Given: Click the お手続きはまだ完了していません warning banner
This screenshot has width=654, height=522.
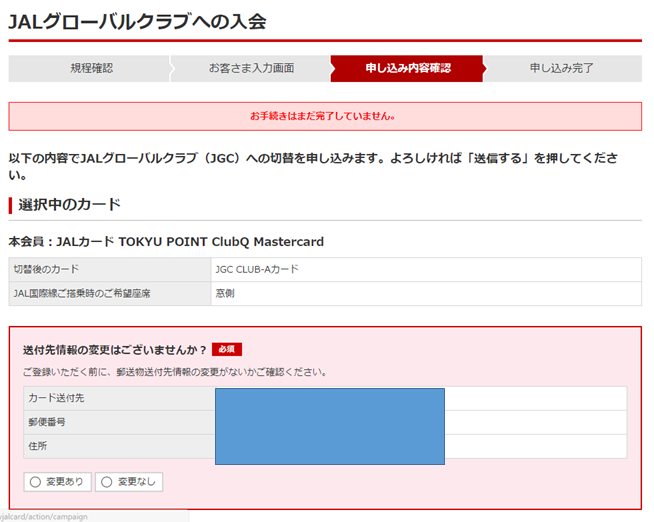Looking at the screenshot, I should pos(325,116).
